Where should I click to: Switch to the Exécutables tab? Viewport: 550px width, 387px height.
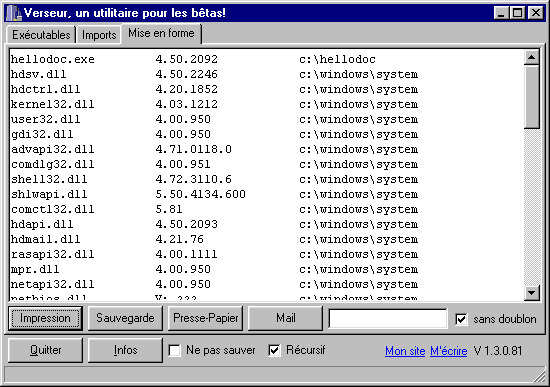point(41,35)
